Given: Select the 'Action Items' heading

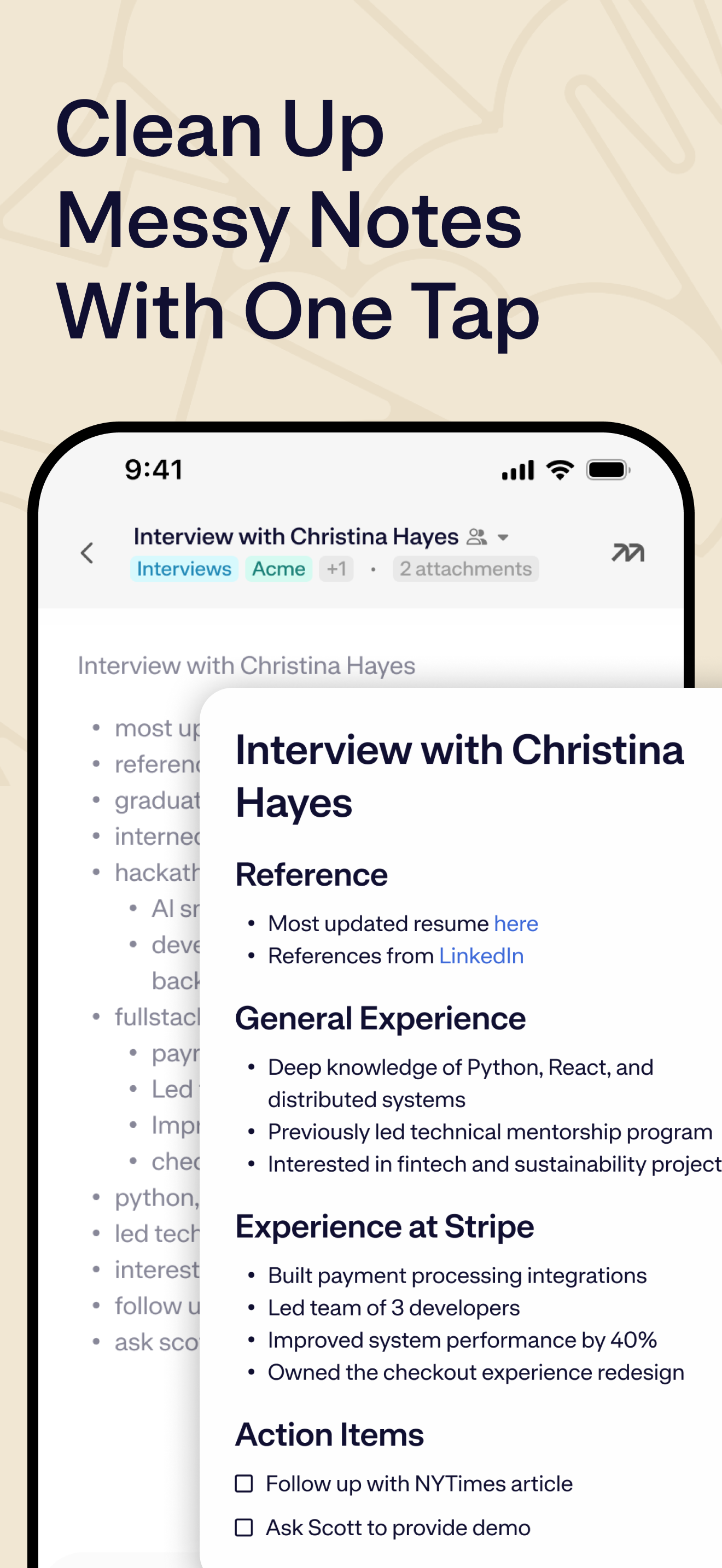Looking at the screenshot, I should coord(330,1434).
